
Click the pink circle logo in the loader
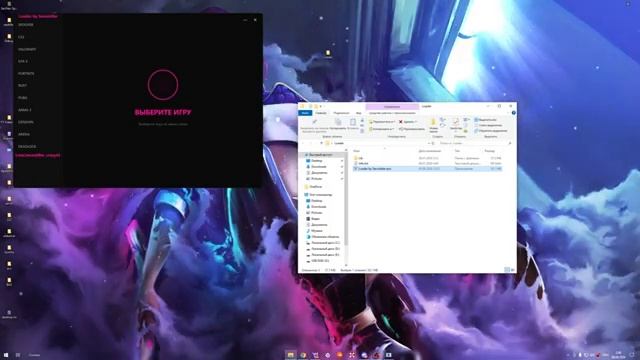click(x=163, y=85)
